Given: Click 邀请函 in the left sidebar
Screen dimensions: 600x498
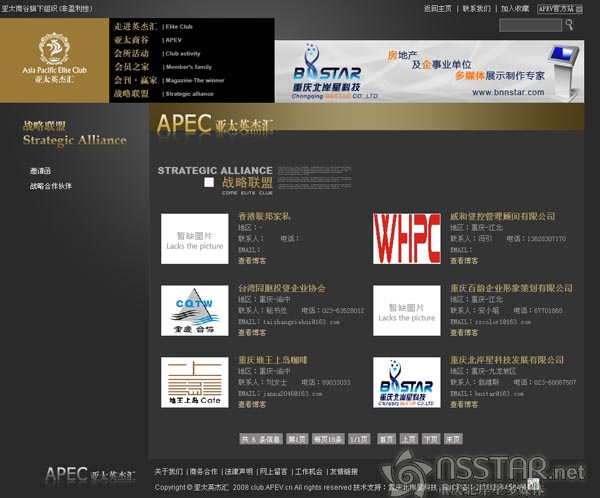Looking at the screenshot, I should point(41,172).
